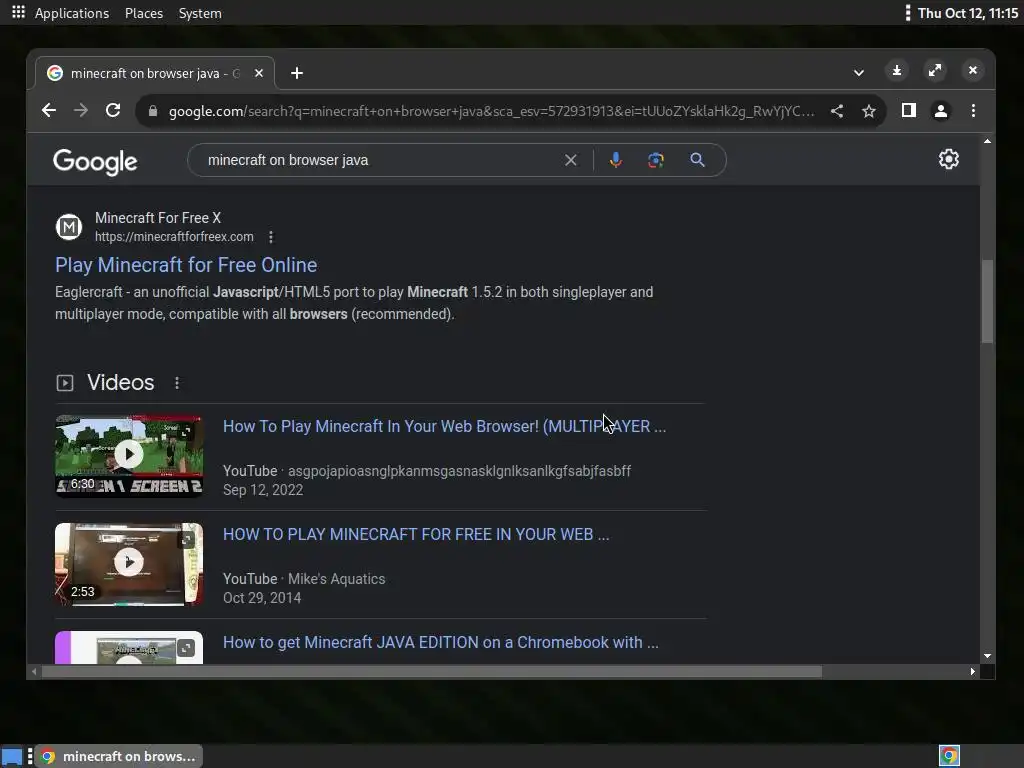Click the vertical scrollbar down arrow
Screen dimensions: 1024x768
pos(987,656)
